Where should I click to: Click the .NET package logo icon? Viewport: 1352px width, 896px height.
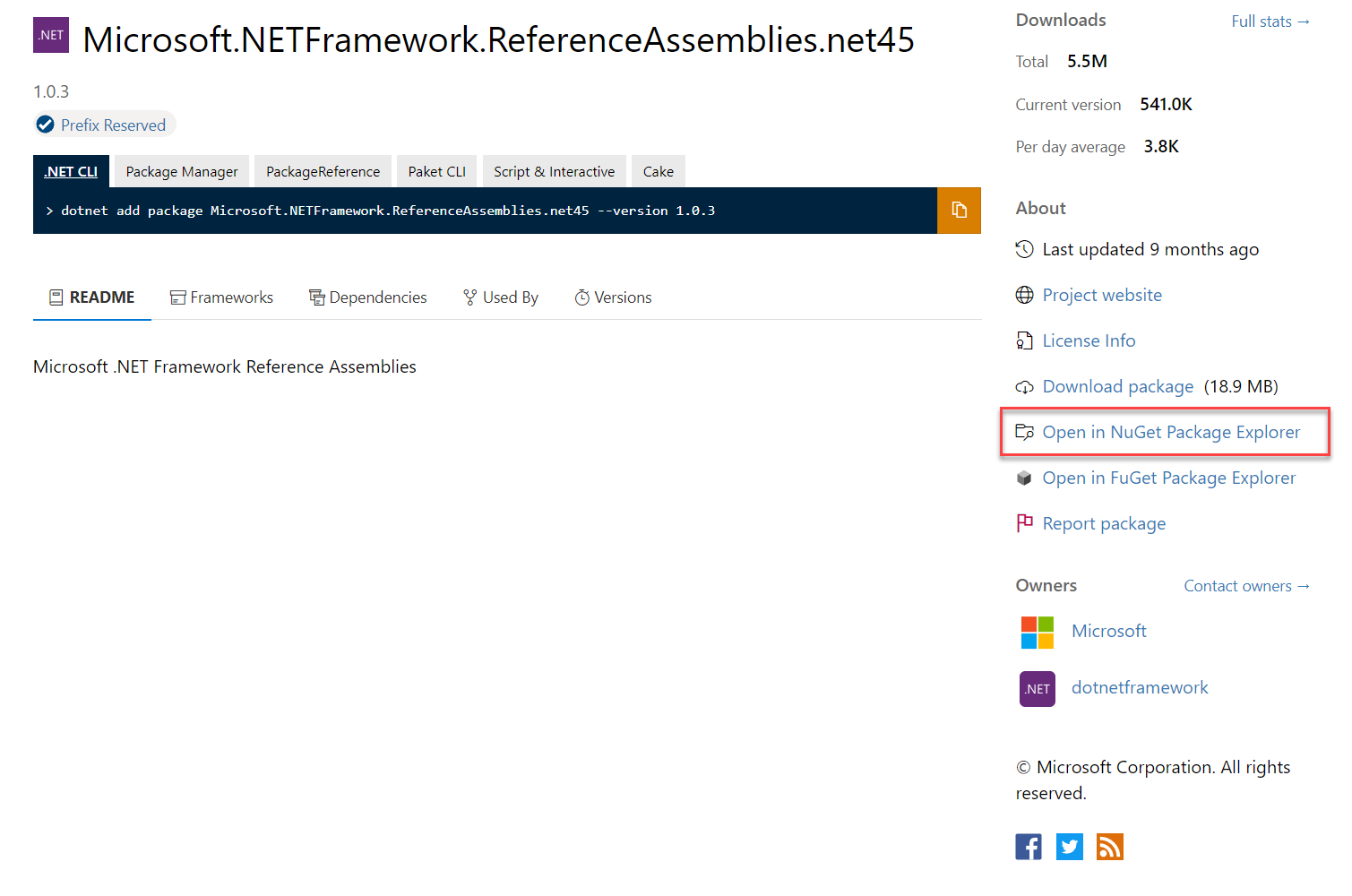pos(51,35)
